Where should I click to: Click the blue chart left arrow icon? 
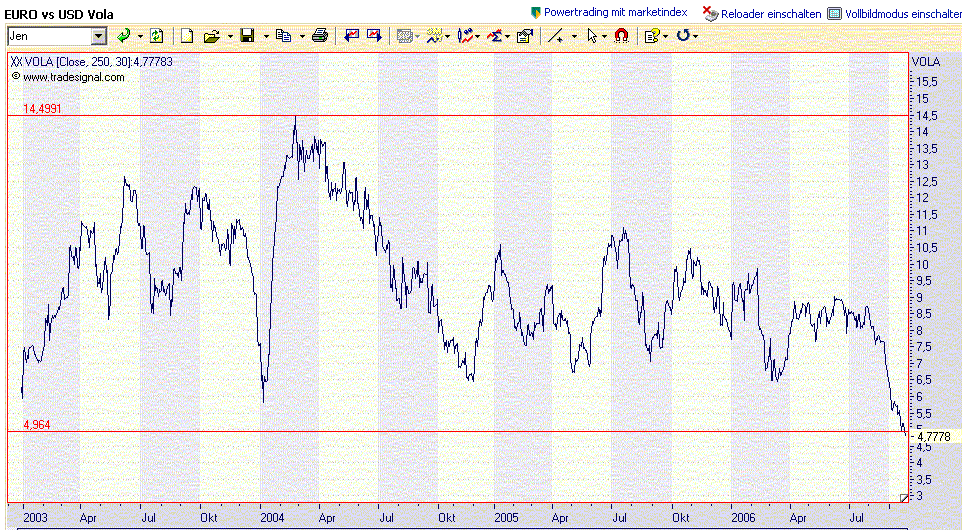click(352, 36)
